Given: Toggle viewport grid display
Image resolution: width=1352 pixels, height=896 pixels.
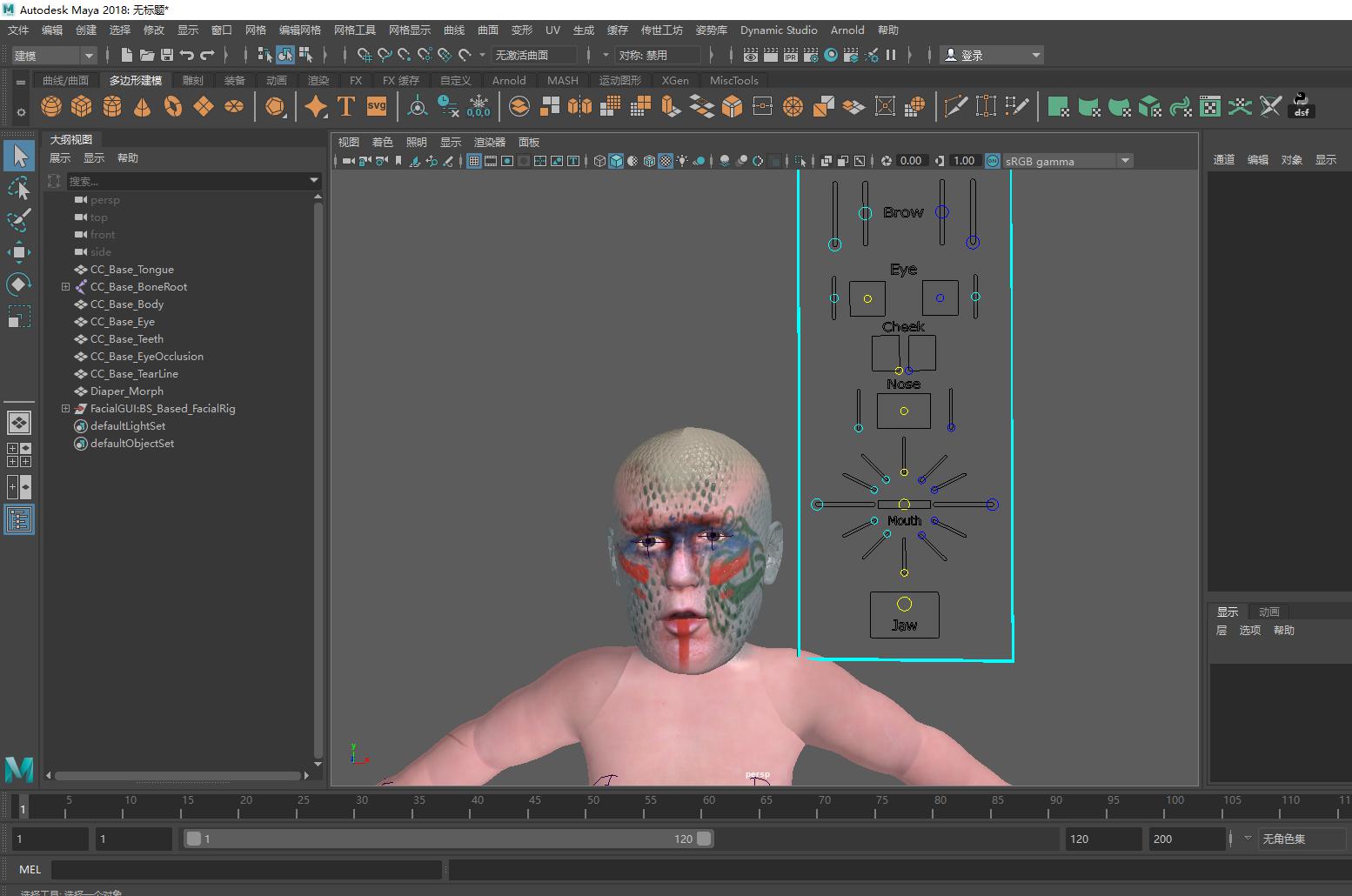Looking at the screenshot, I should click(x=474, y=161).
